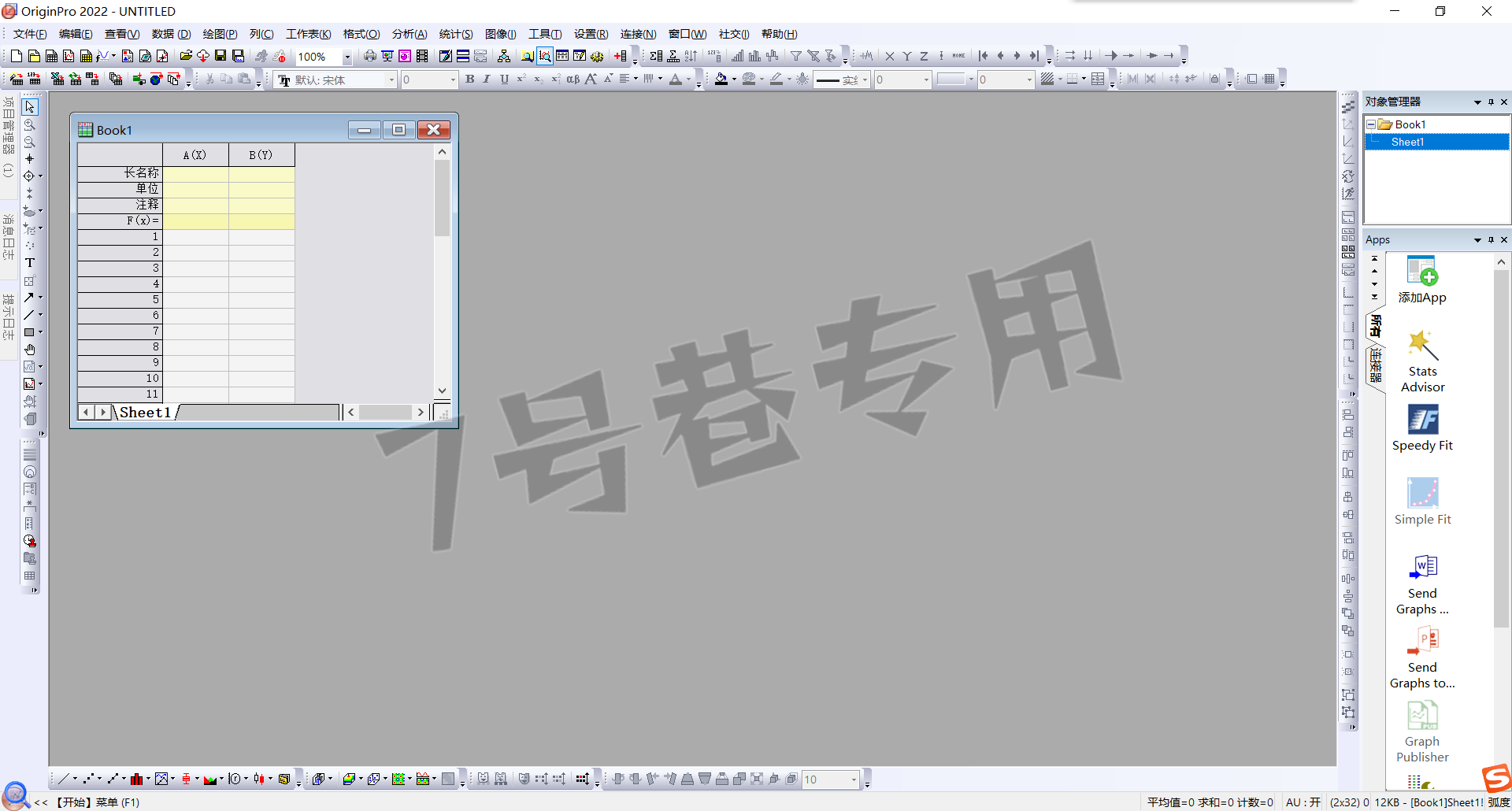Click the Add Data Filter funnel icon

pos(796,56)
